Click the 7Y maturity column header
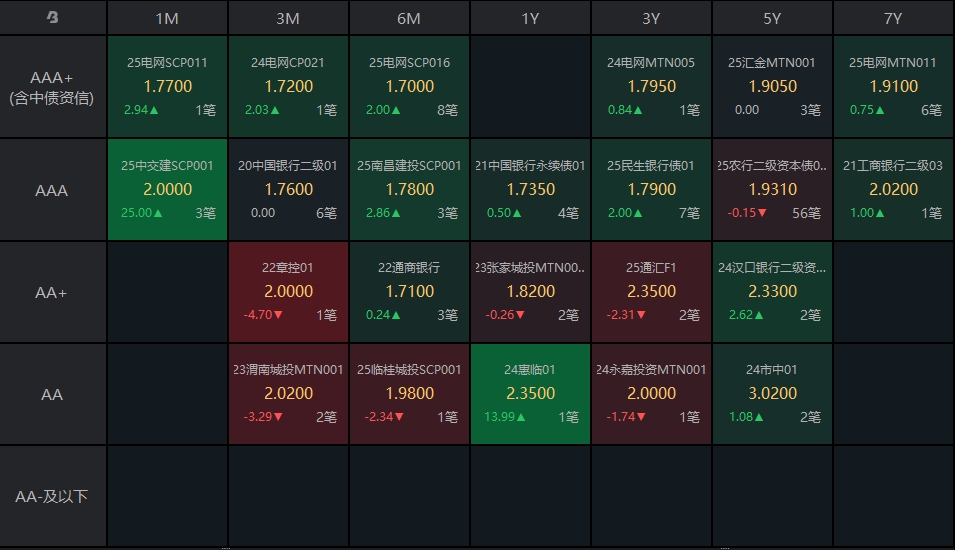Screen dimensions: 955x550 [893, 18]
